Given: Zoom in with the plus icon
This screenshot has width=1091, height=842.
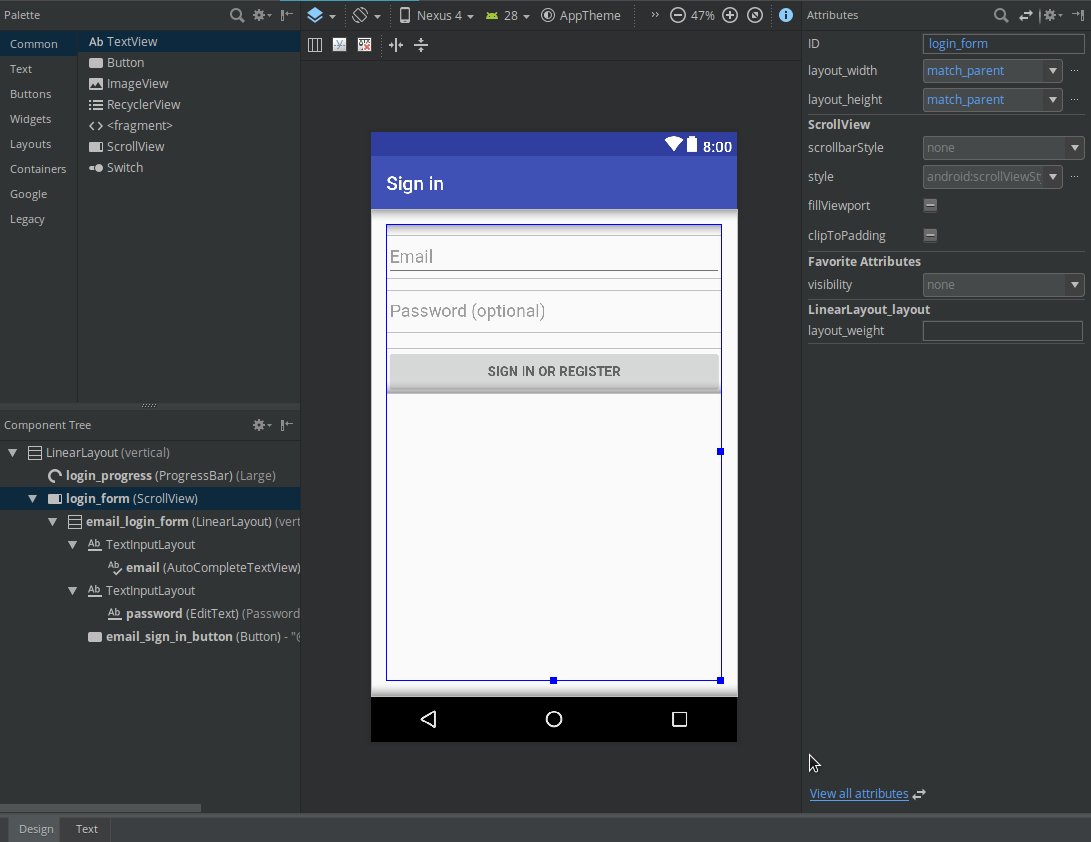Looking at the screenshot, I should click(730, 15).
